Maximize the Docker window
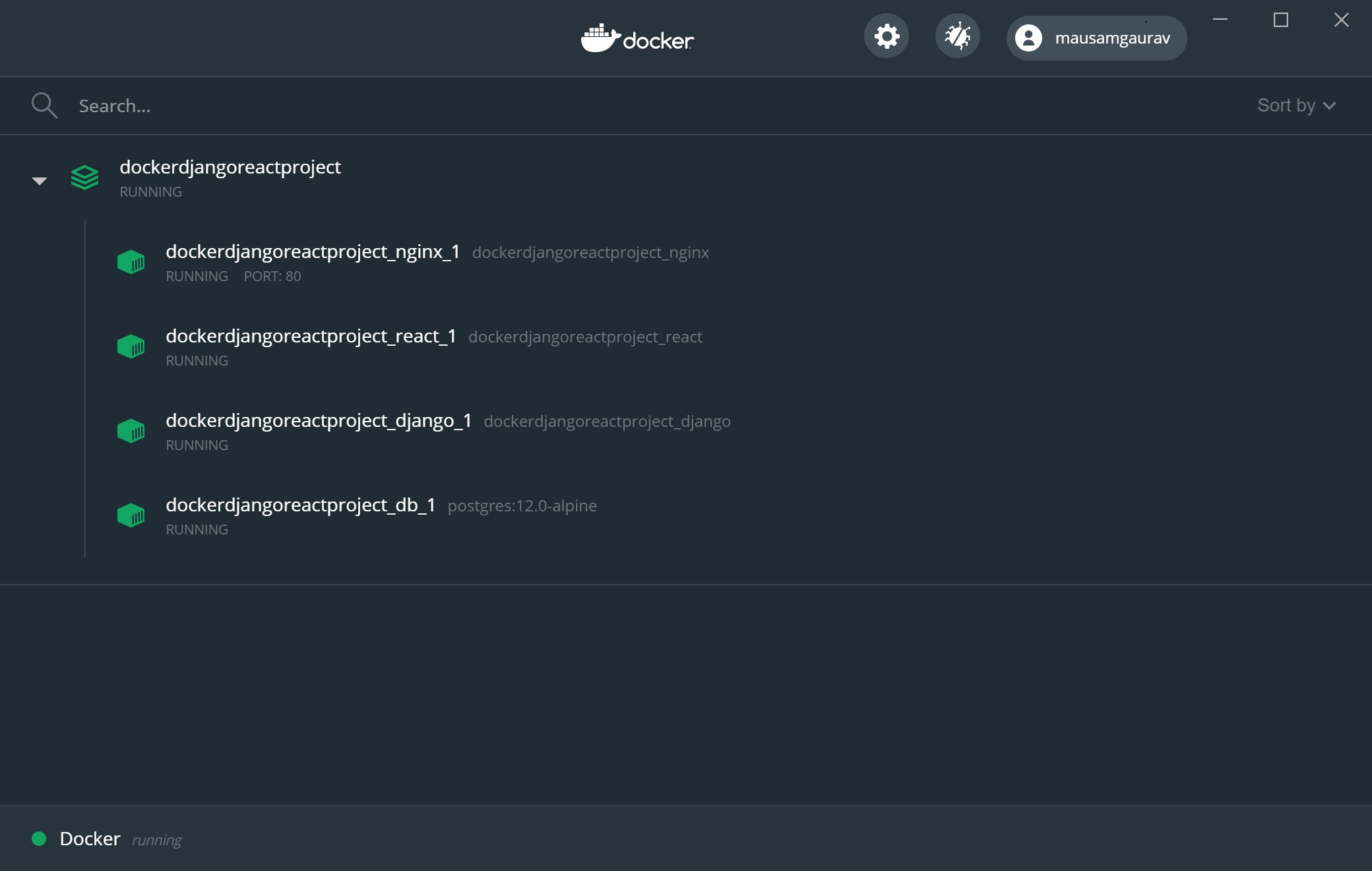The width and height of the screenshot is (1372, 871). click(1280, 20)
